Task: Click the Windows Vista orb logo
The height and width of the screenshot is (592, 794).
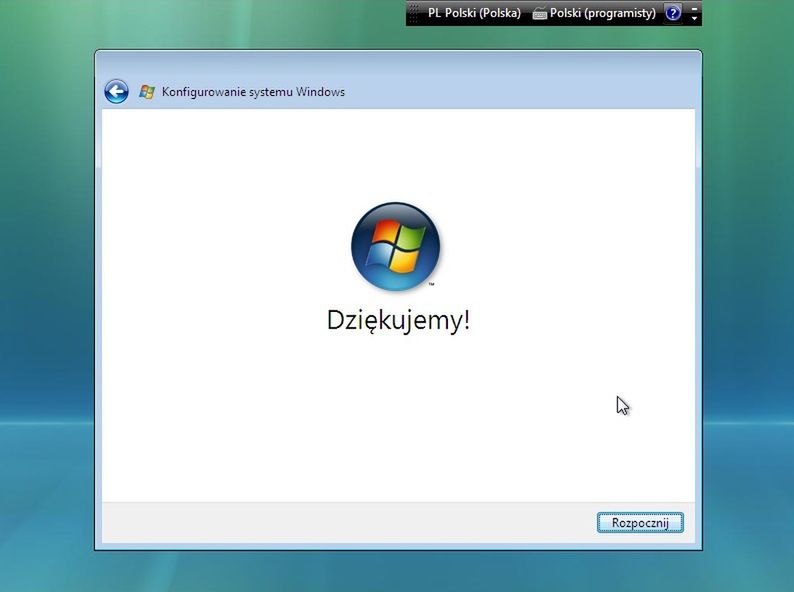Action: pos(395,247)
